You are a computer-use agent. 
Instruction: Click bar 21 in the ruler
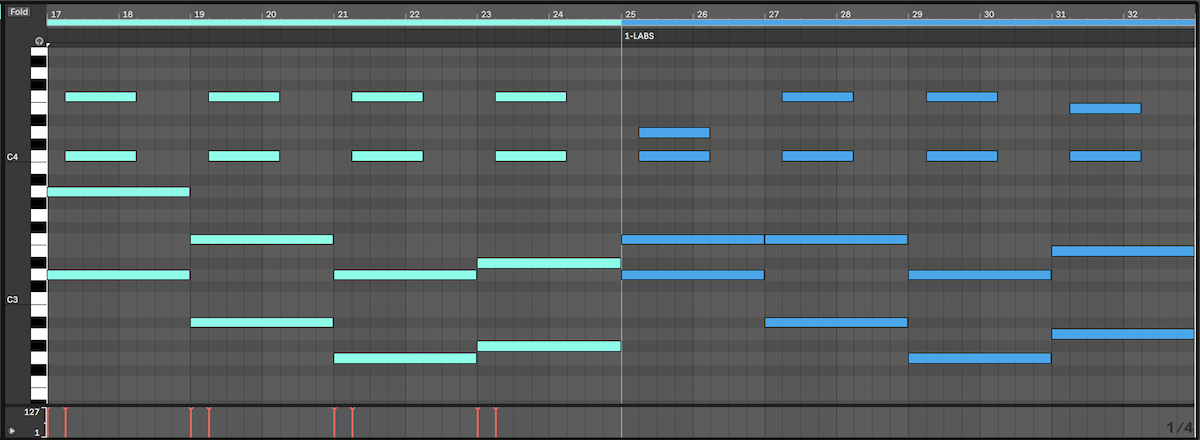tap(343, 15)
